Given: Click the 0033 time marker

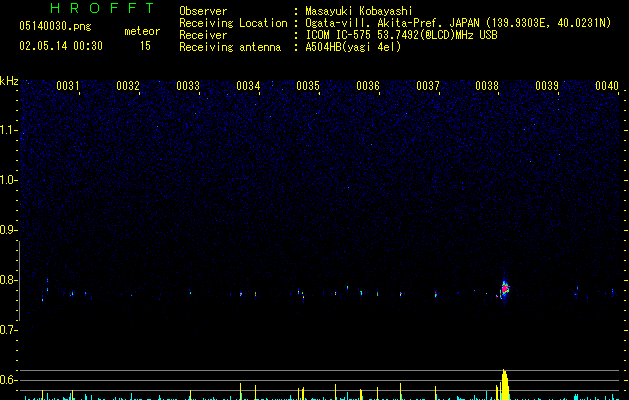Looking at the screenshot, I should coord(188,86).
